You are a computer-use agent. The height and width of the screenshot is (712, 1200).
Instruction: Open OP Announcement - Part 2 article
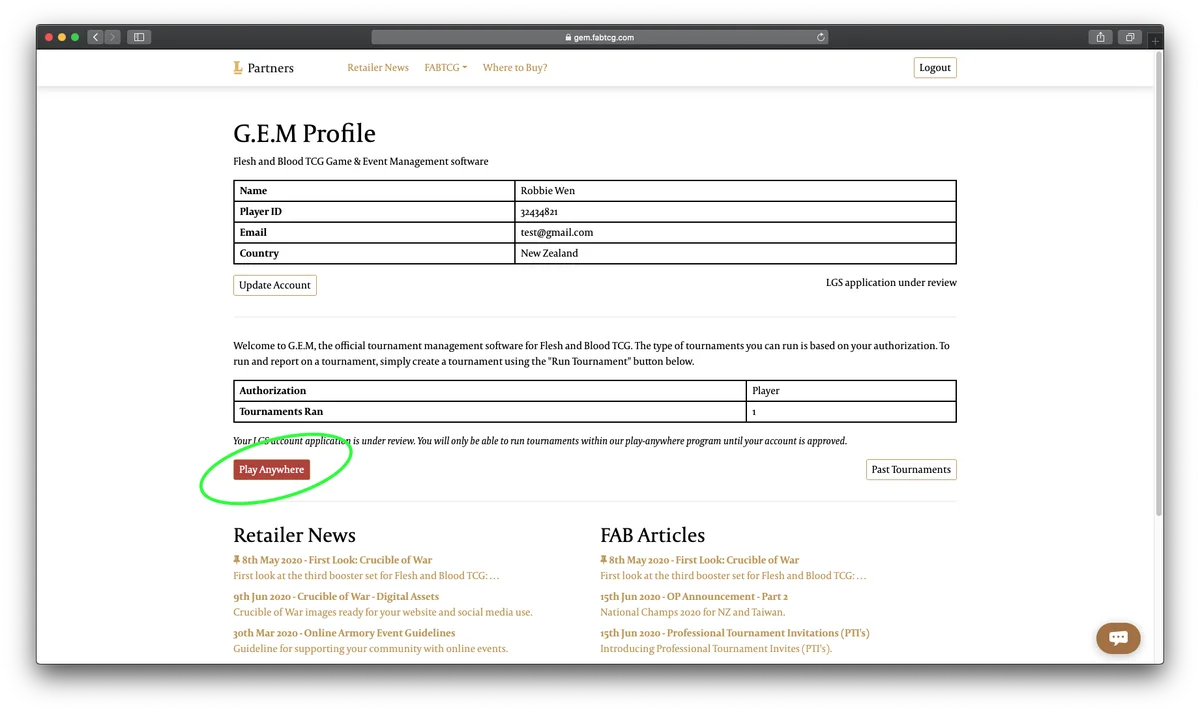tap(694, 597)
